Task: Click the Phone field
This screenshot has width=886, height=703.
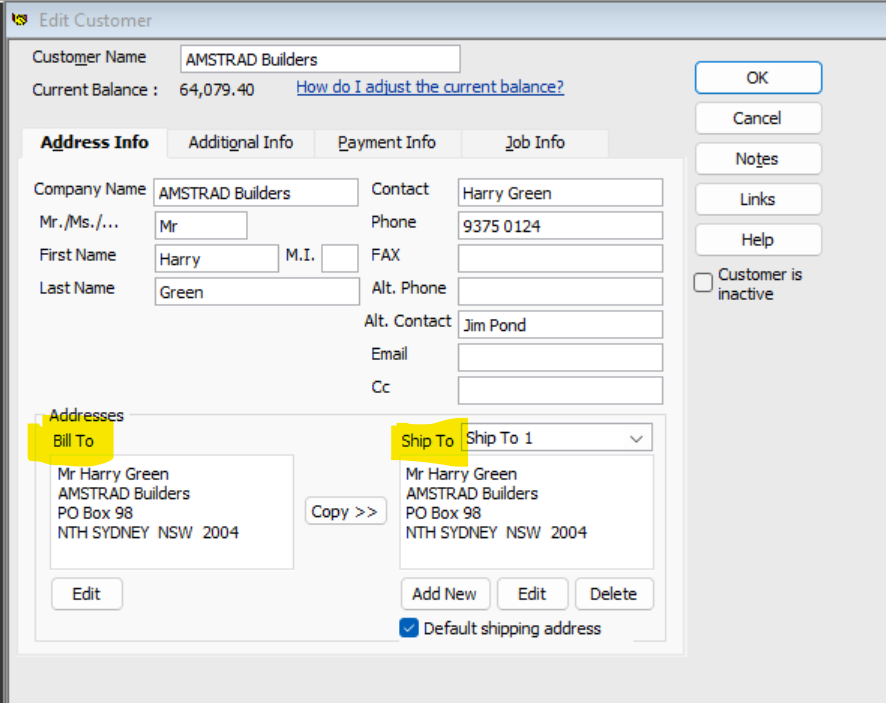Action: [561, 225]
